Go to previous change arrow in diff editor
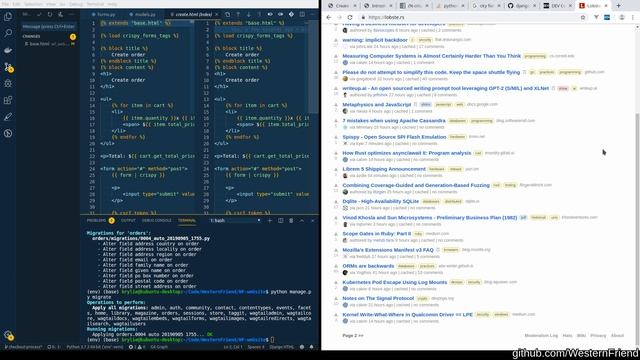This screenshot has height=360, width=640. coord(238,14)
